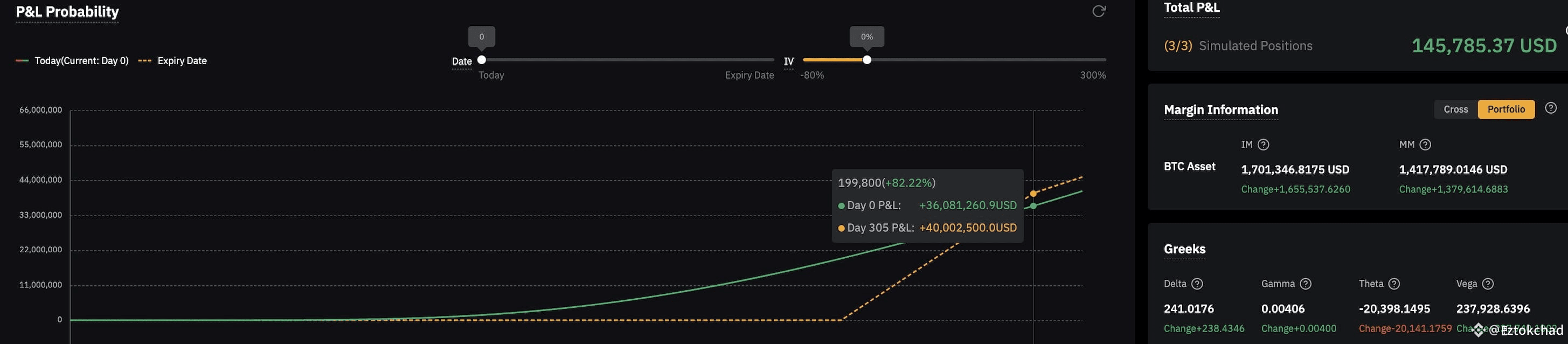Open the Gamma help icon
Screen dimensions: 1568x344
[1305, 284]
